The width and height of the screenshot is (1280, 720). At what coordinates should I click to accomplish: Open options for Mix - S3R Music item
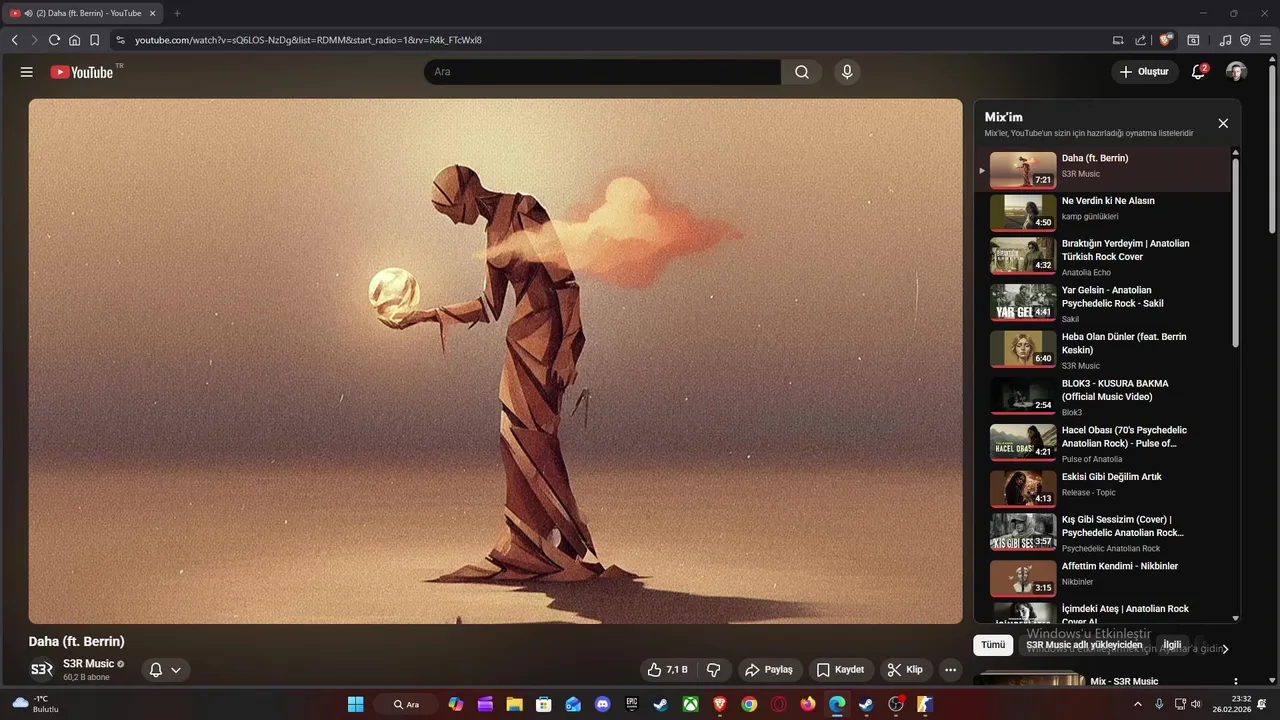[1237, 682]
